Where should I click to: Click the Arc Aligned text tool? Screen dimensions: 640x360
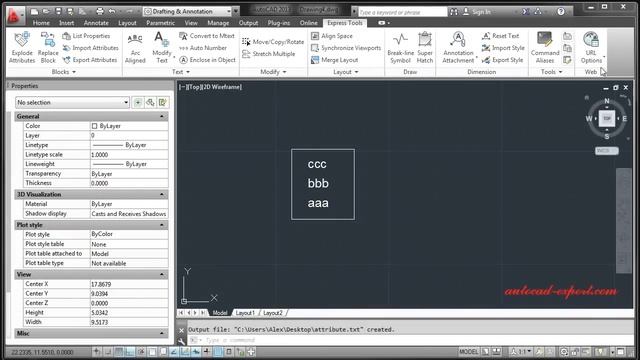click(135, 48)
